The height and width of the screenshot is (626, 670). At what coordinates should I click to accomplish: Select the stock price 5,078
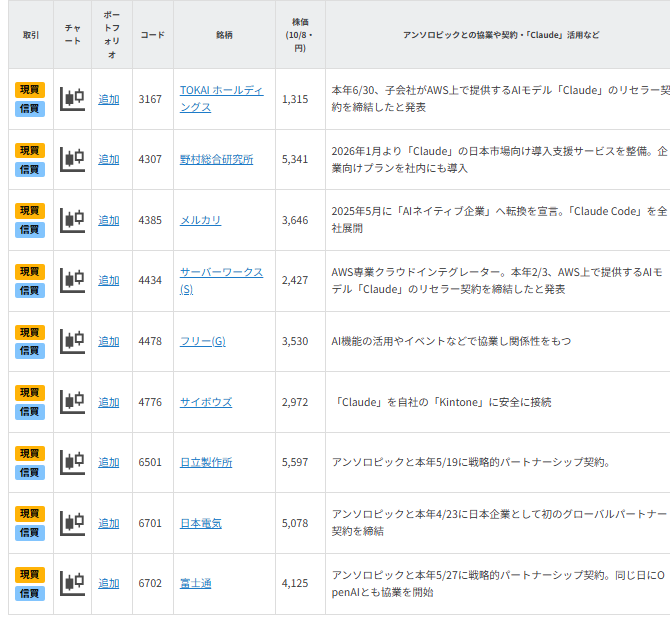tap(295, 523)
